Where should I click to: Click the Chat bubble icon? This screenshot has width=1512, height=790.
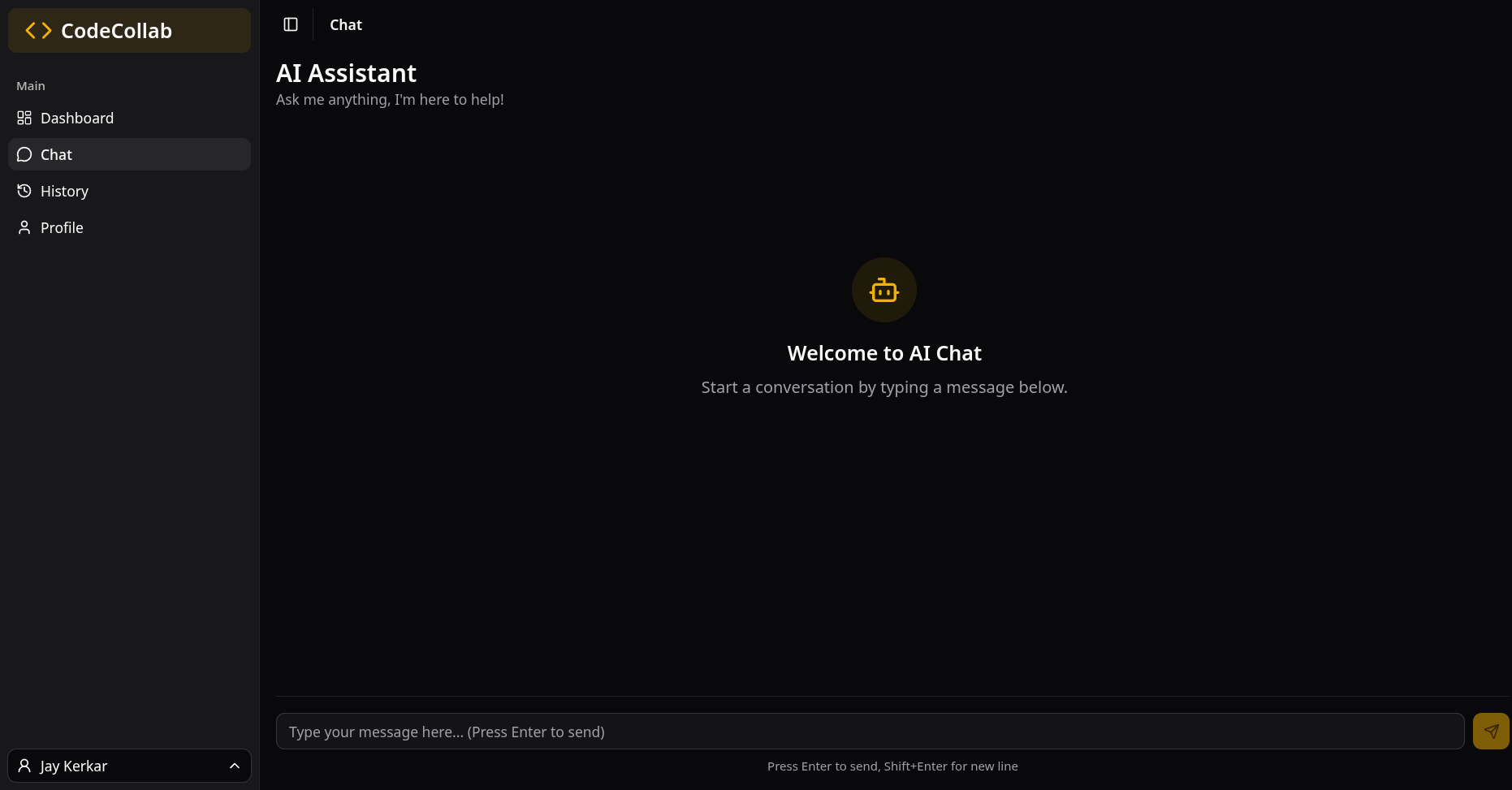24,153
